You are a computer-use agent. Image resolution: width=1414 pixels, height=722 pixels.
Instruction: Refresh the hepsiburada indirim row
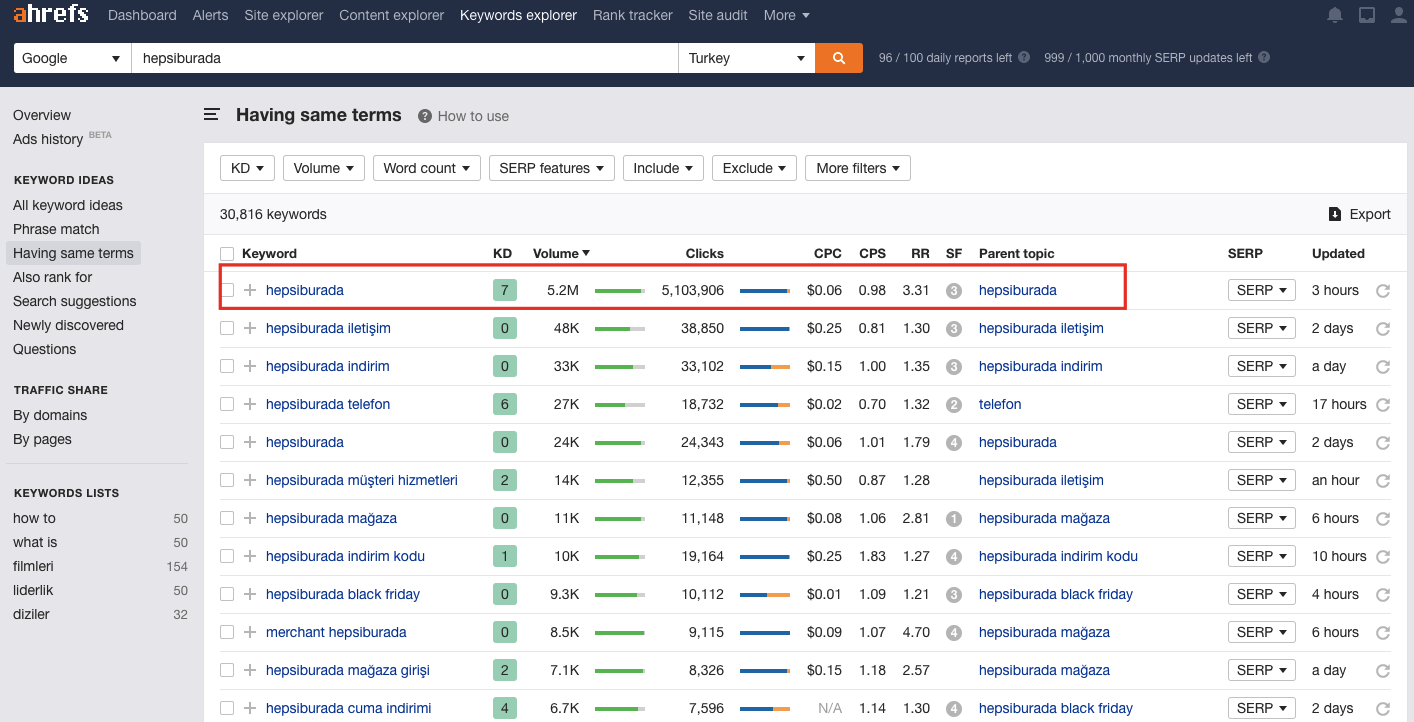pyautogui.click(x=1383, y=367)
